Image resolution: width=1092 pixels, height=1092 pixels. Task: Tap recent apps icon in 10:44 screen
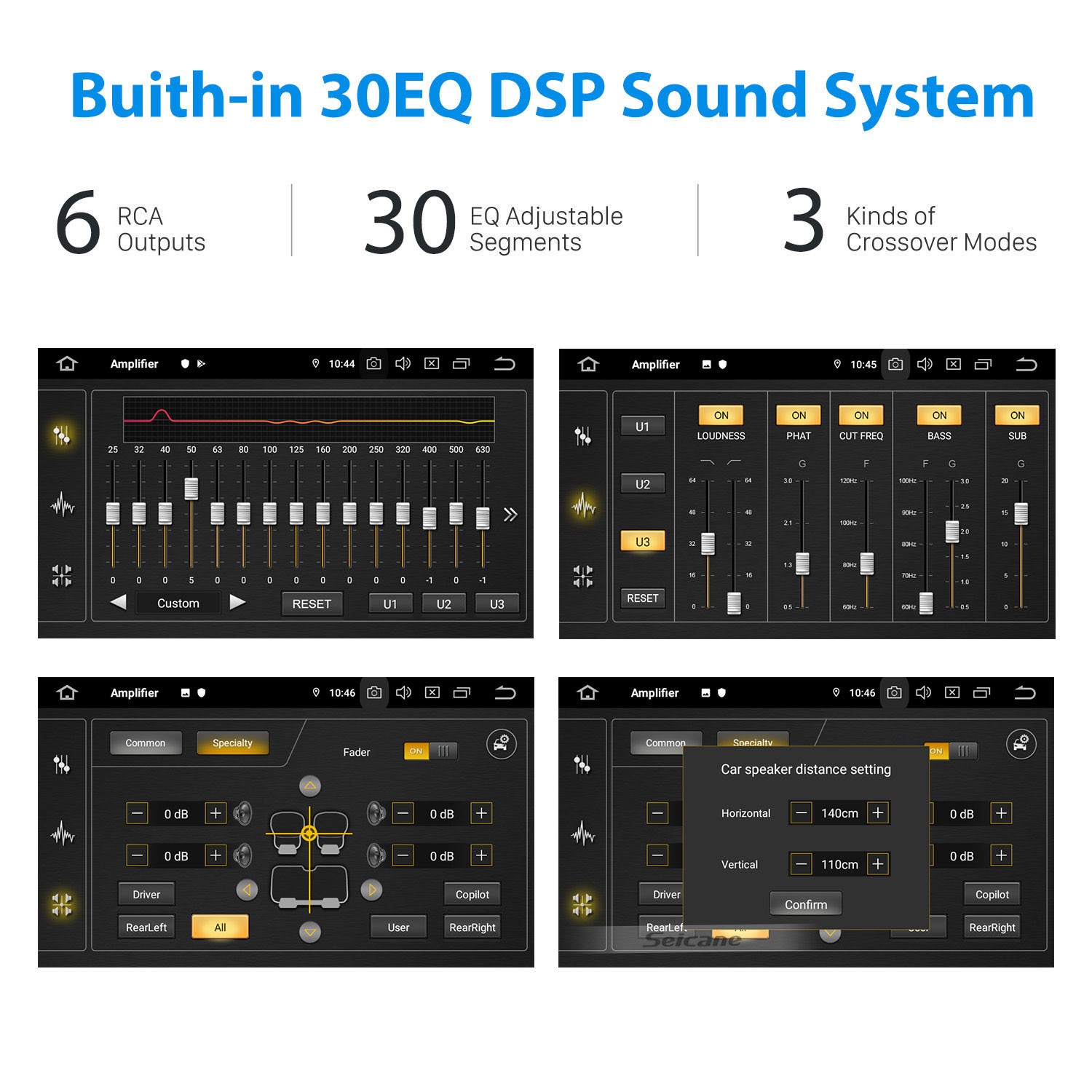click(x=462, y=363)
